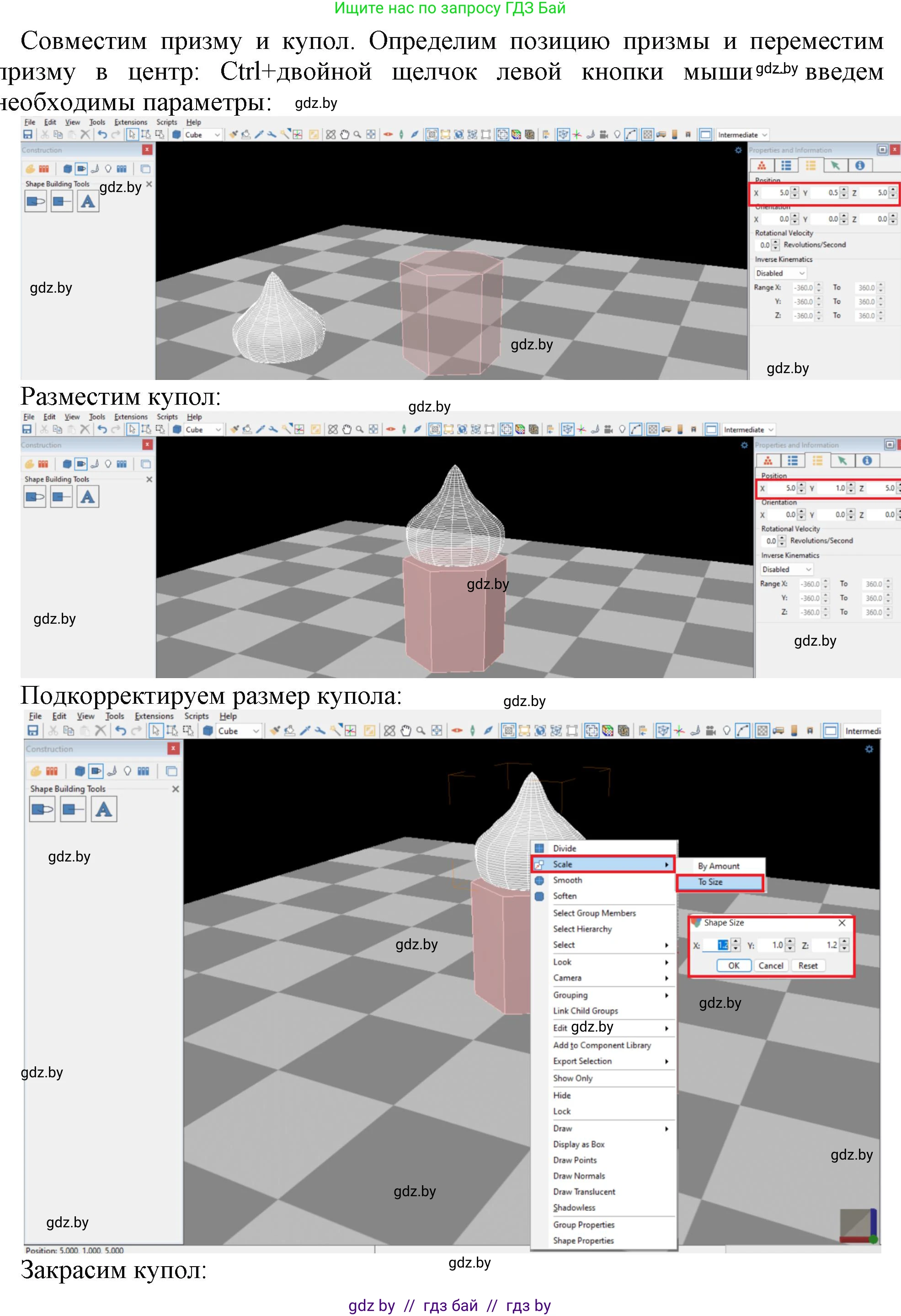Select the text tool 'A' beside the Shape Size window
Viewport: 901px width, 1316px height.
(104, 809)
